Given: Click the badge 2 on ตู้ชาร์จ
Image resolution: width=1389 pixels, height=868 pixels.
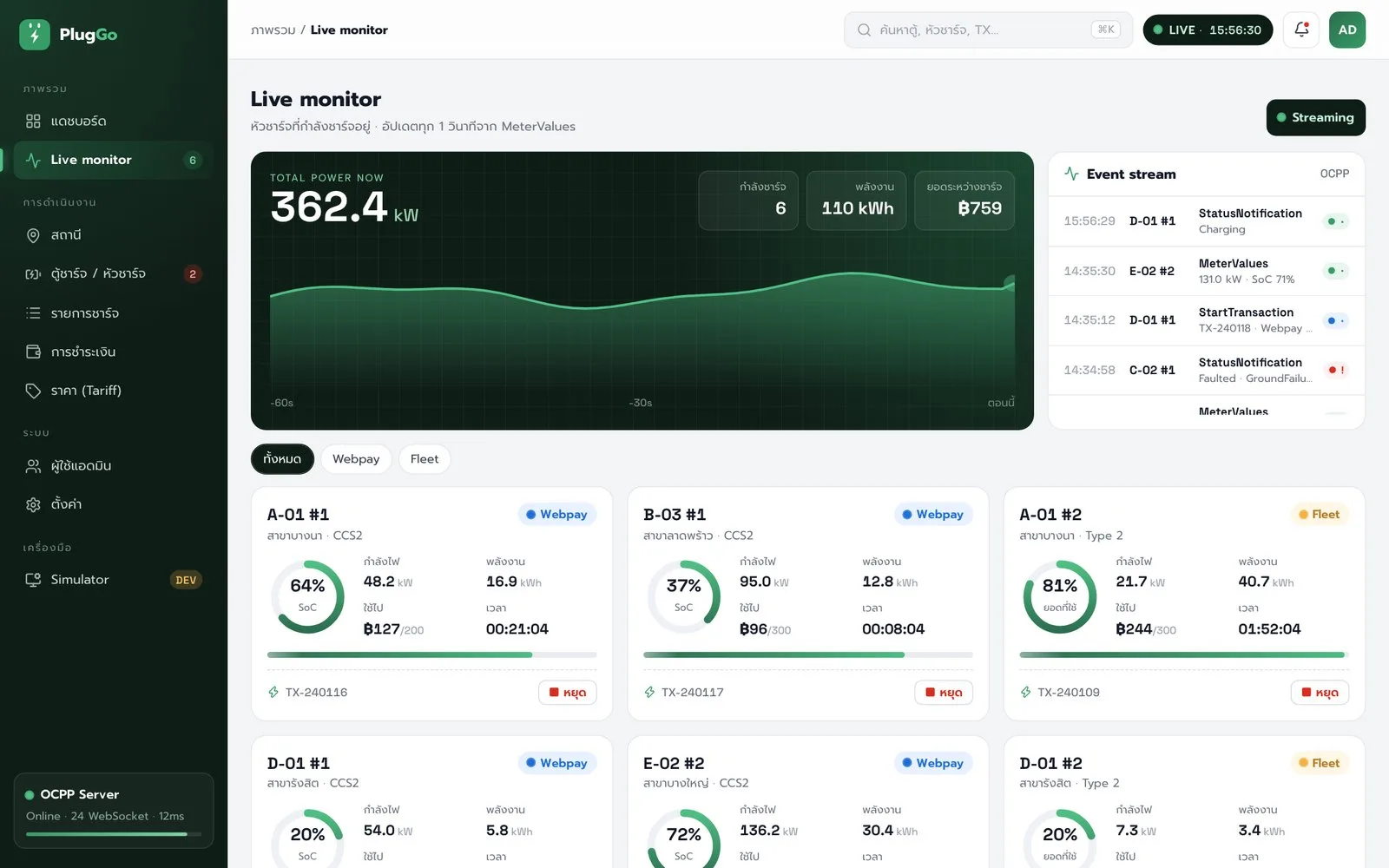Looking at the screenshot, I should [x=193, y=274].
